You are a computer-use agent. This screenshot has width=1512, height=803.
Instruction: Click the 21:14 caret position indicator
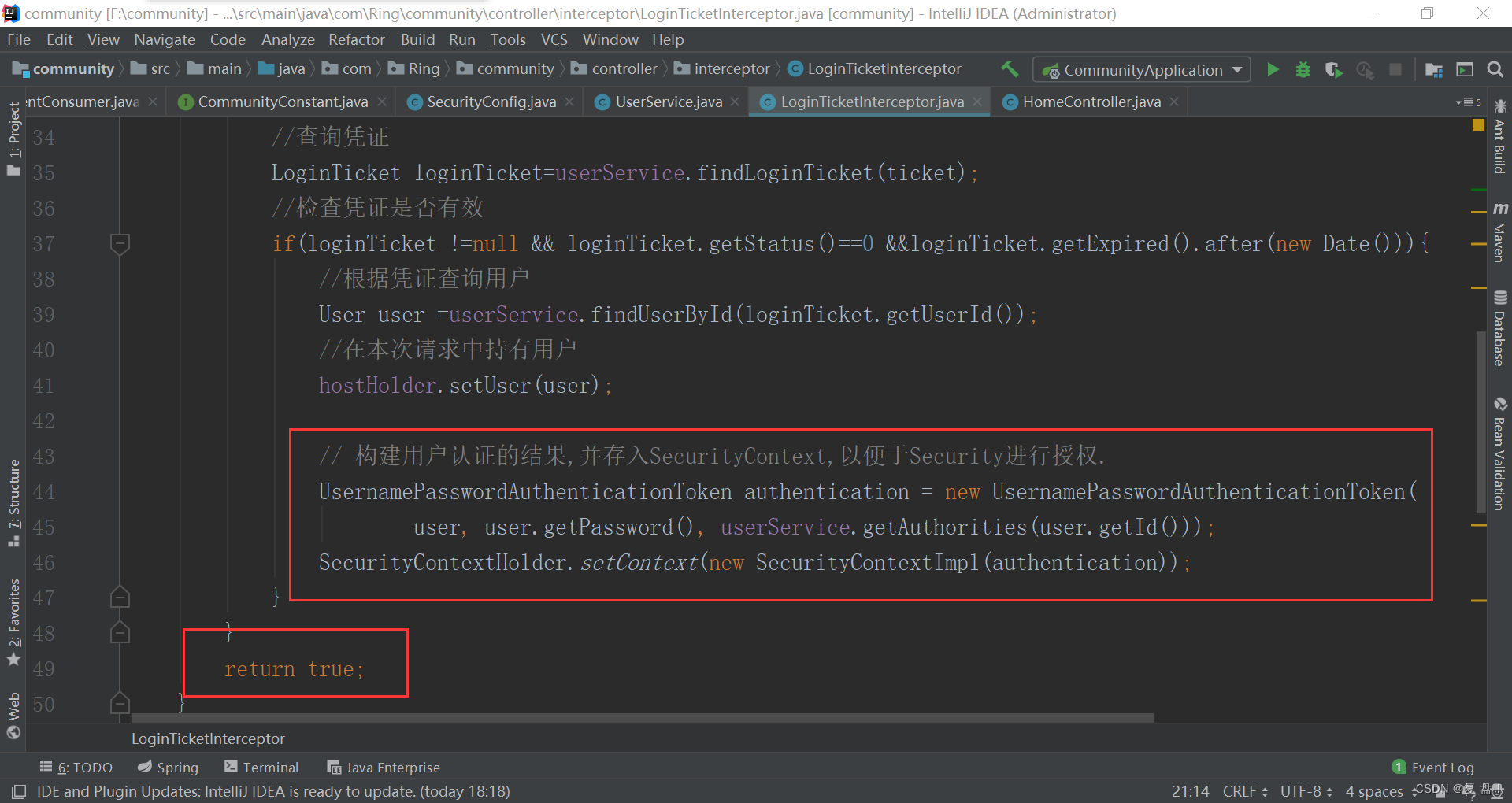click(1190, 791)
